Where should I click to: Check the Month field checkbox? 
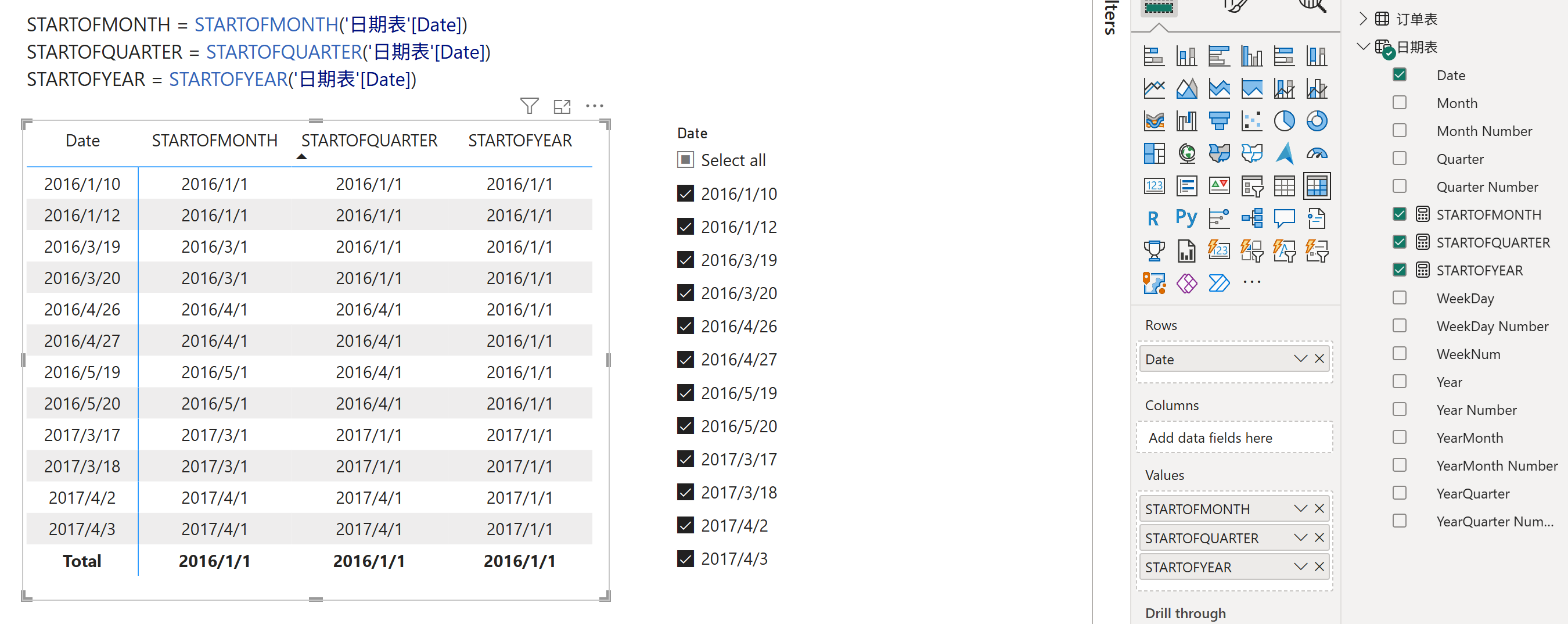(1399, 102)
